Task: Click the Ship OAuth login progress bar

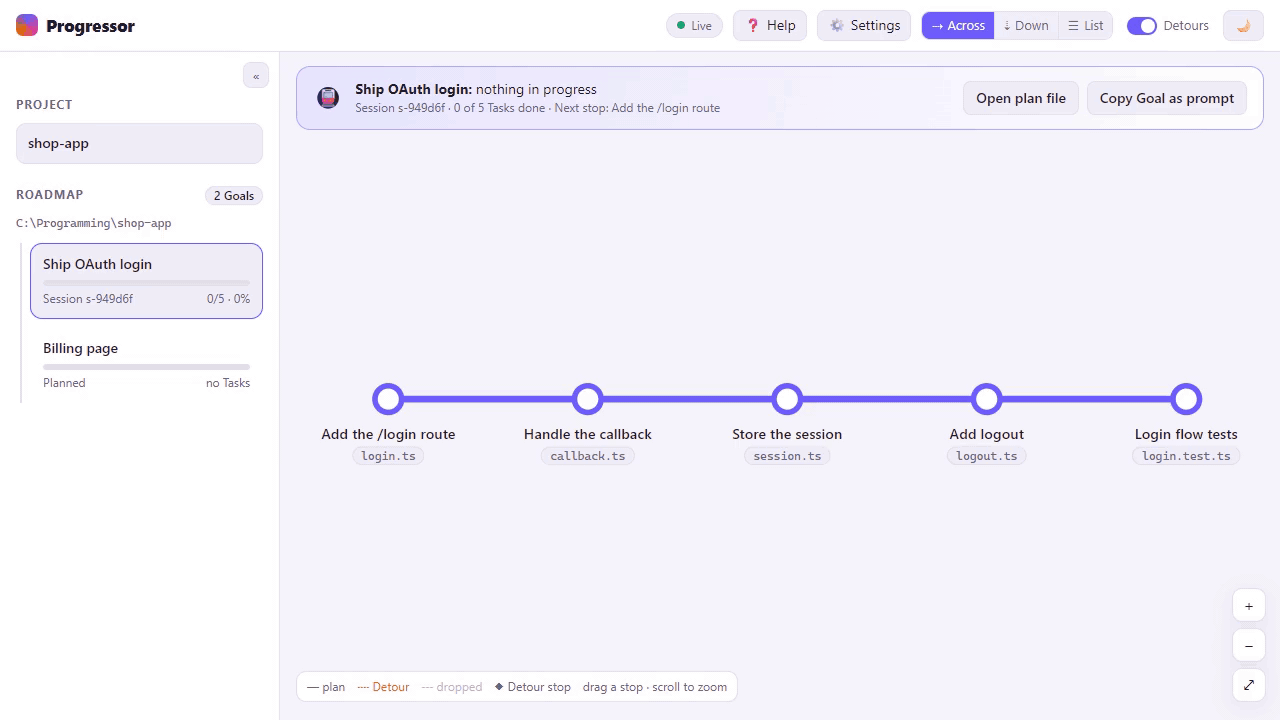Action: (146, 283)
